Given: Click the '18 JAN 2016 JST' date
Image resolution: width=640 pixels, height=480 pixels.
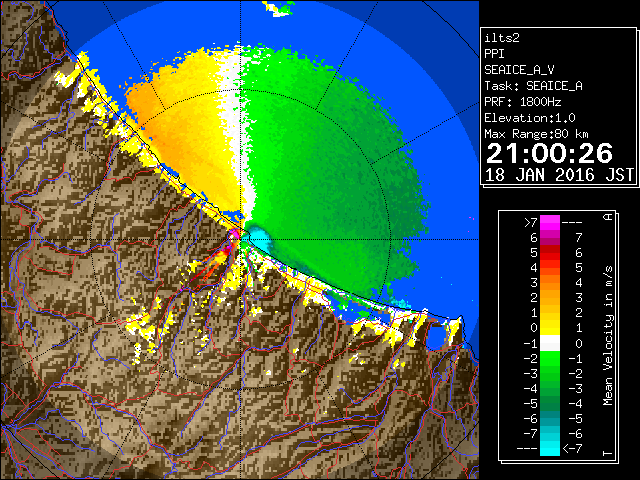Looking at the screenshot, I should pyautogui.click(x=559, y=175).
